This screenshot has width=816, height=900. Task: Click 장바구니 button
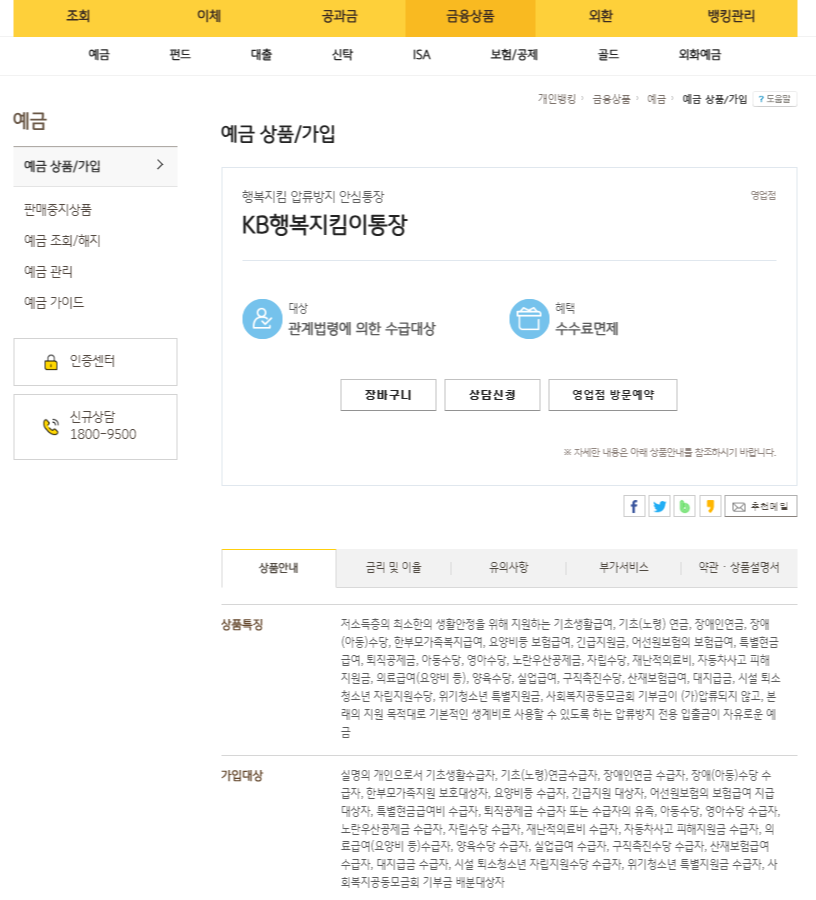388,395
